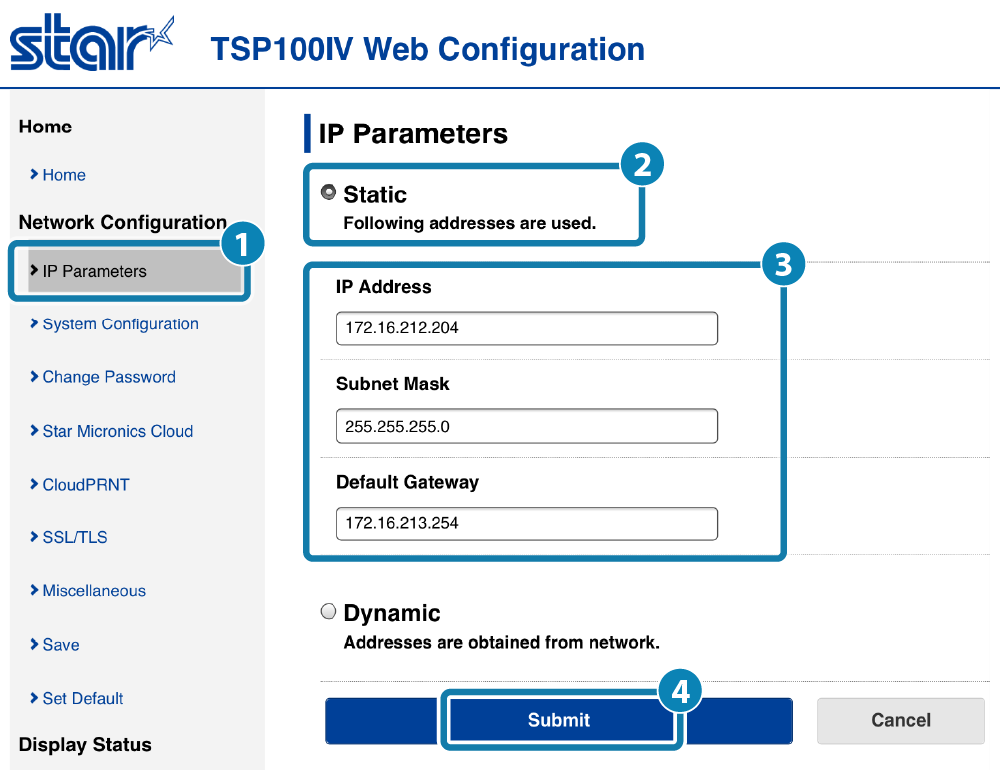Click the Network Configuration heading

click(123, 222)
